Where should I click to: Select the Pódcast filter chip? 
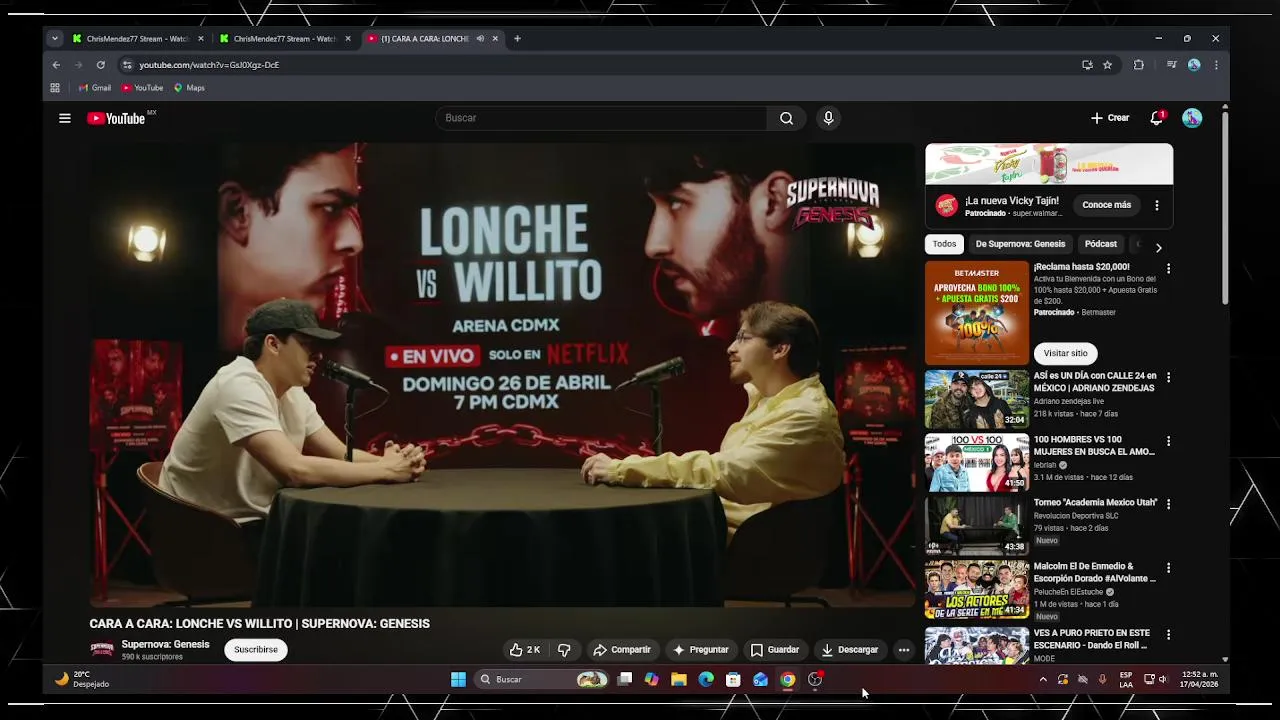pos(1100,244)
